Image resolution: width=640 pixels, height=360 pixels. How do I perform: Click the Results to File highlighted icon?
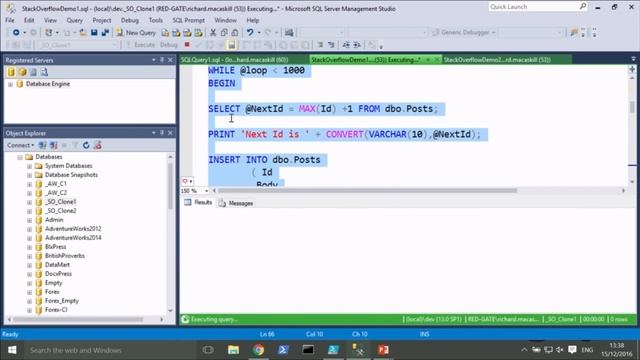tap(231, 44)
